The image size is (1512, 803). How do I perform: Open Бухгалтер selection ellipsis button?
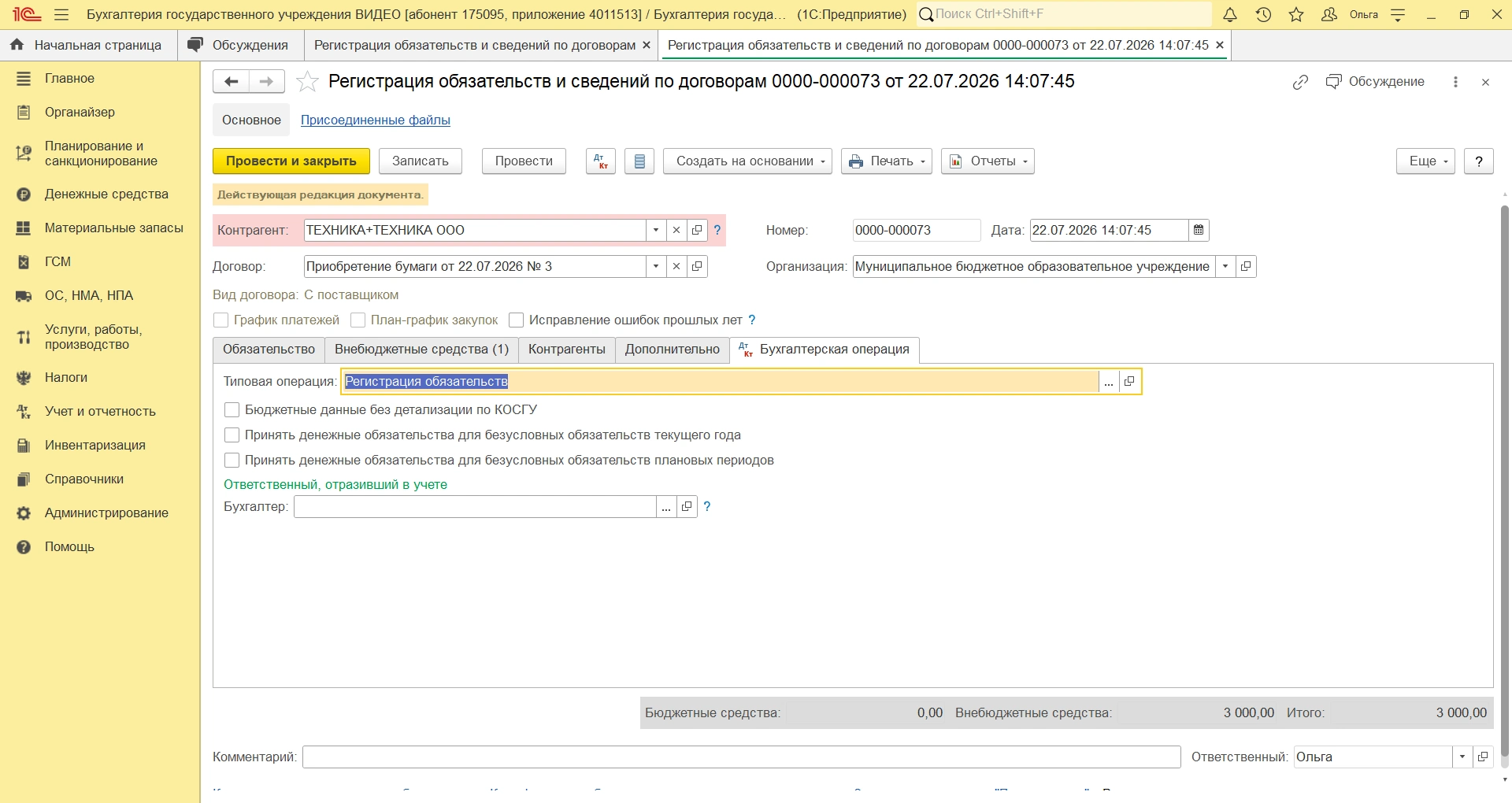point(666,507)
